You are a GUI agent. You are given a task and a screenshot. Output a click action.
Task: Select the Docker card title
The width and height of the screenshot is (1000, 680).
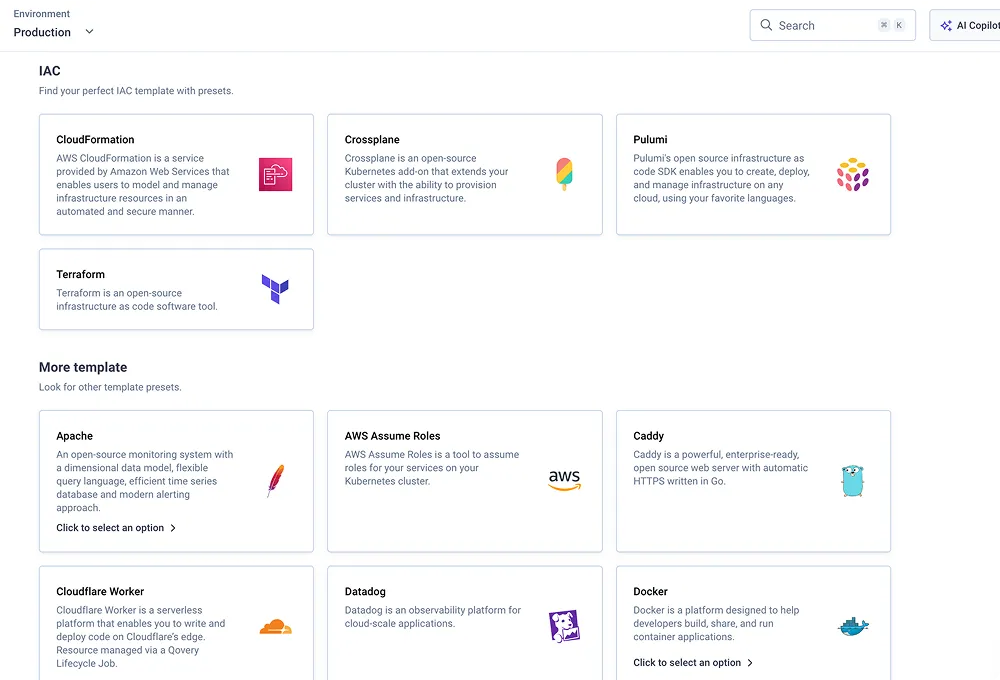pos(651,591)
